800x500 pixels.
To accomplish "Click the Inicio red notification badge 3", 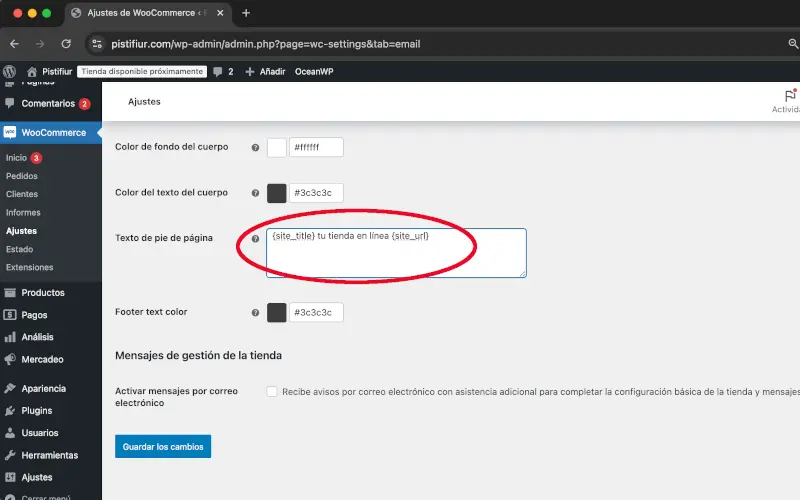I will 36,158.
